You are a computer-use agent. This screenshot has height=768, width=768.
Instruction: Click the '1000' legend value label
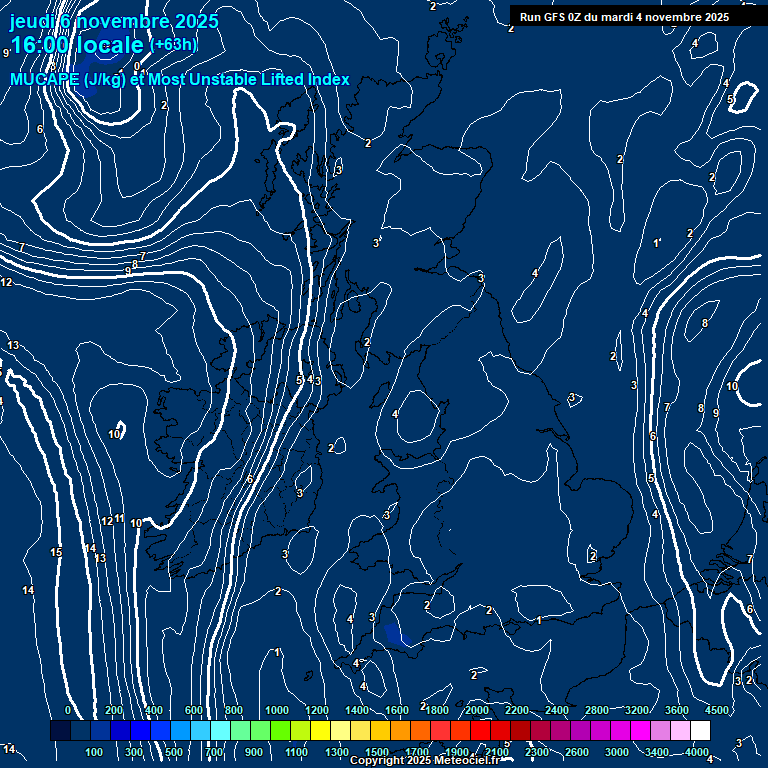277,710
